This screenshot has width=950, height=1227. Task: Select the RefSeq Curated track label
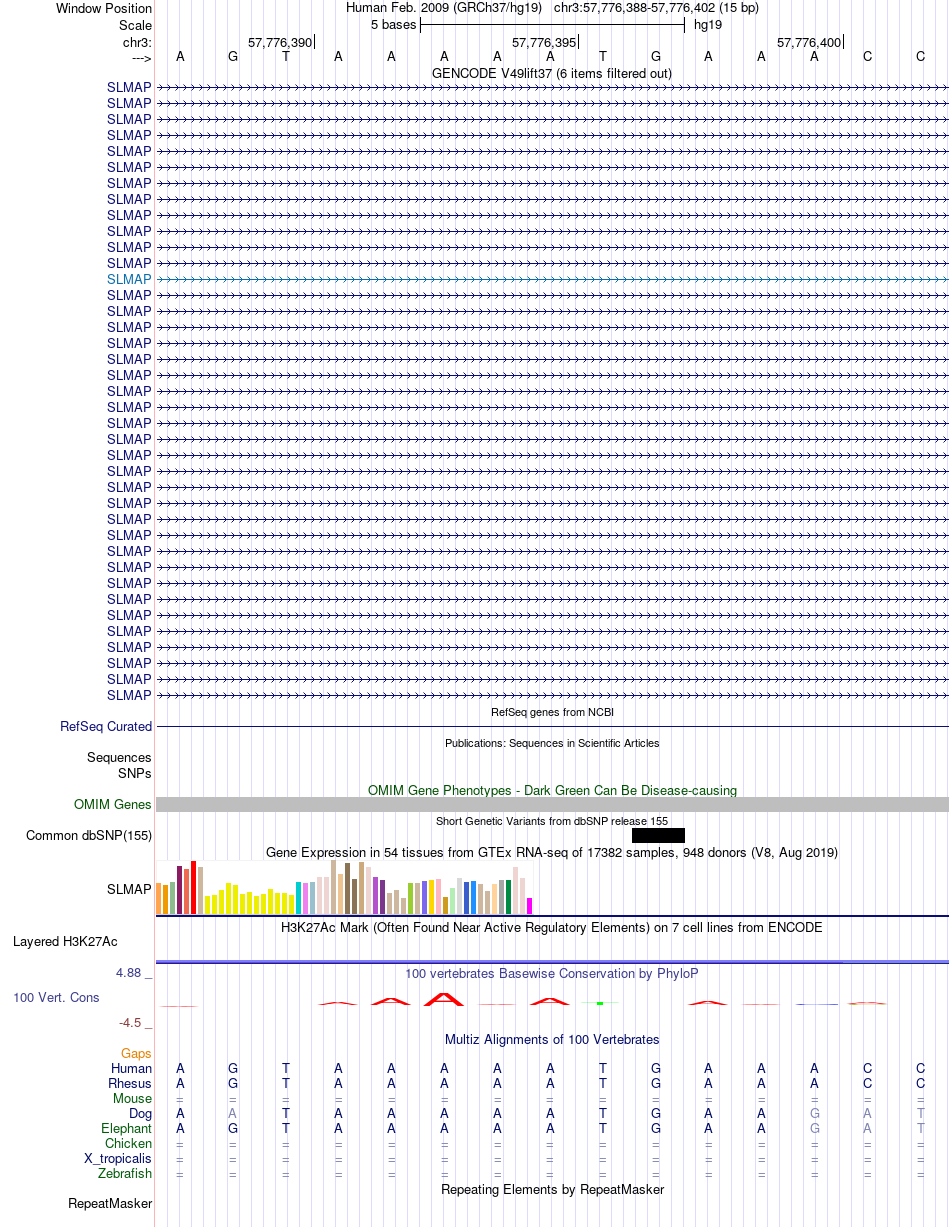point(106,727)
